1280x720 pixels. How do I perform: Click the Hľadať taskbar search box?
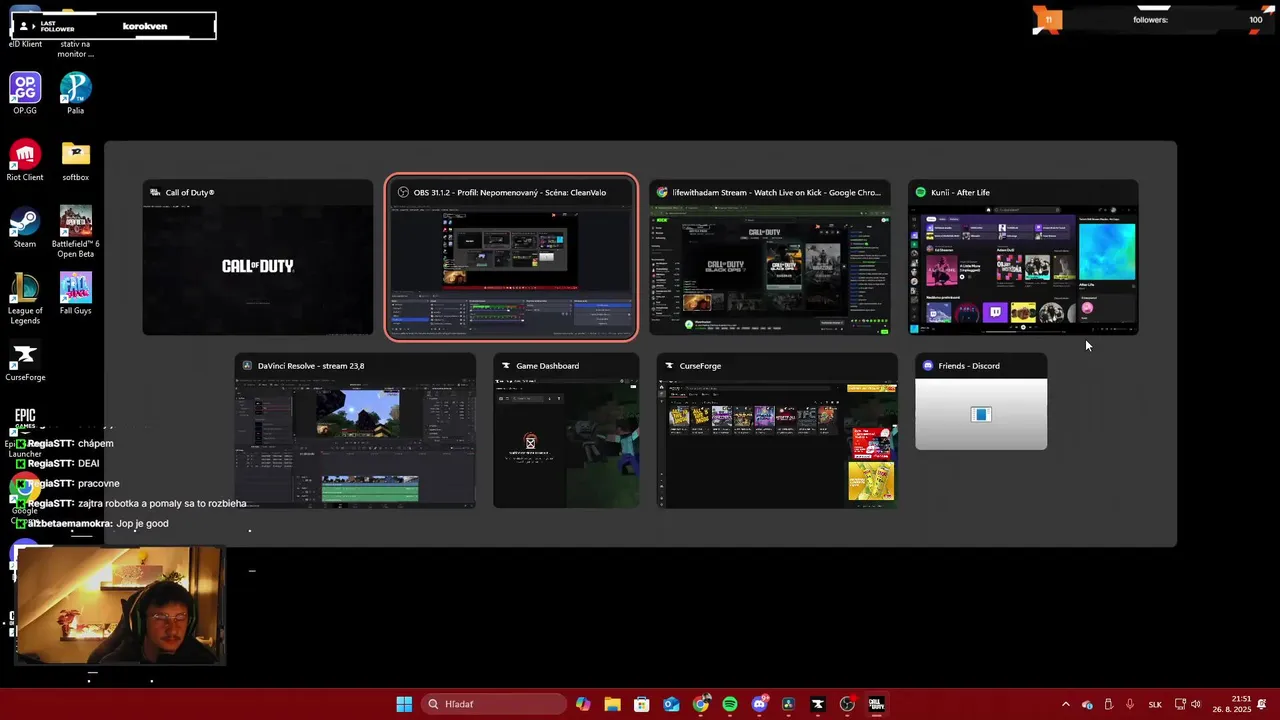tap(494, 704)
